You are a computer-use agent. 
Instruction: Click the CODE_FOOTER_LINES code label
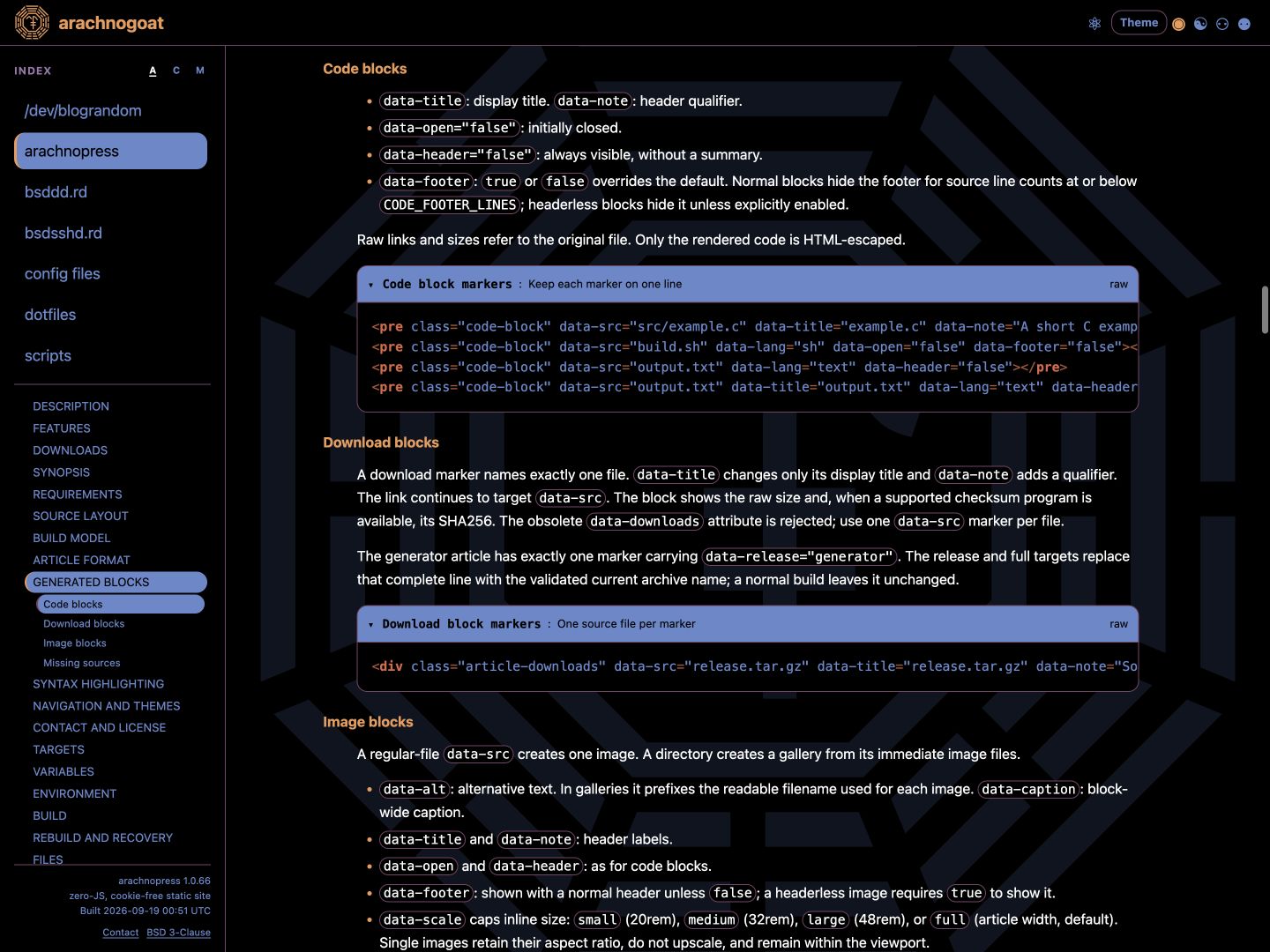tap(450, 205)
